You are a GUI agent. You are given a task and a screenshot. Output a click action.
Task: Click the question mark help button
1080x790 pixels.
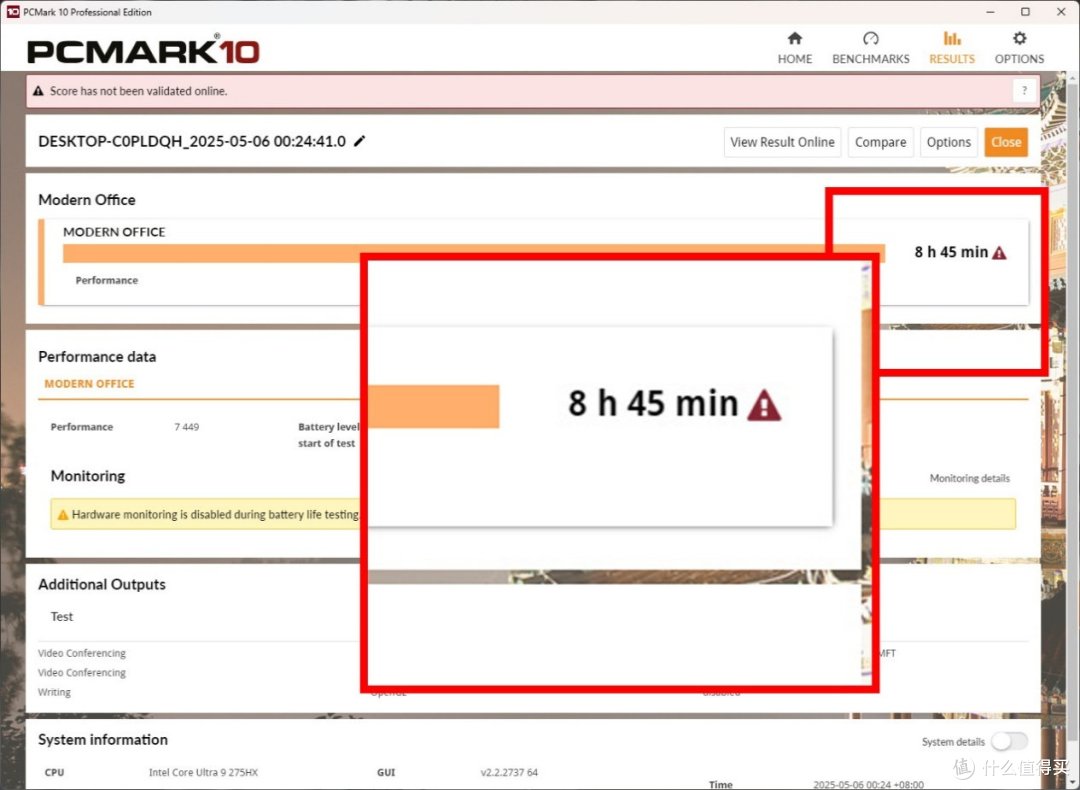click(1024, 91)
